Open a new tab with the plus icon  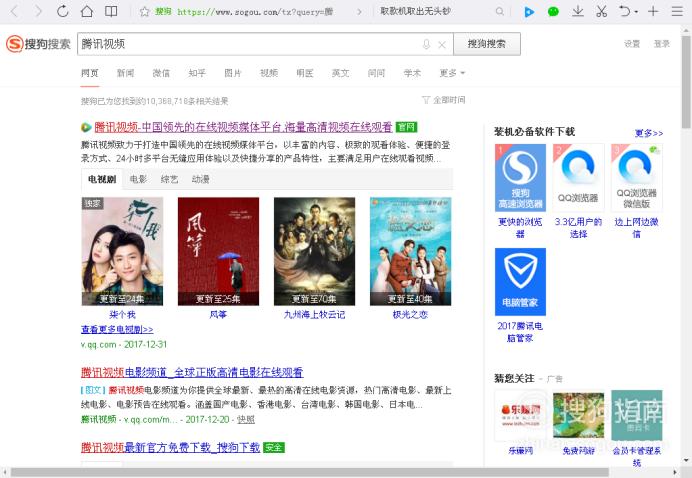coord(653,11)
